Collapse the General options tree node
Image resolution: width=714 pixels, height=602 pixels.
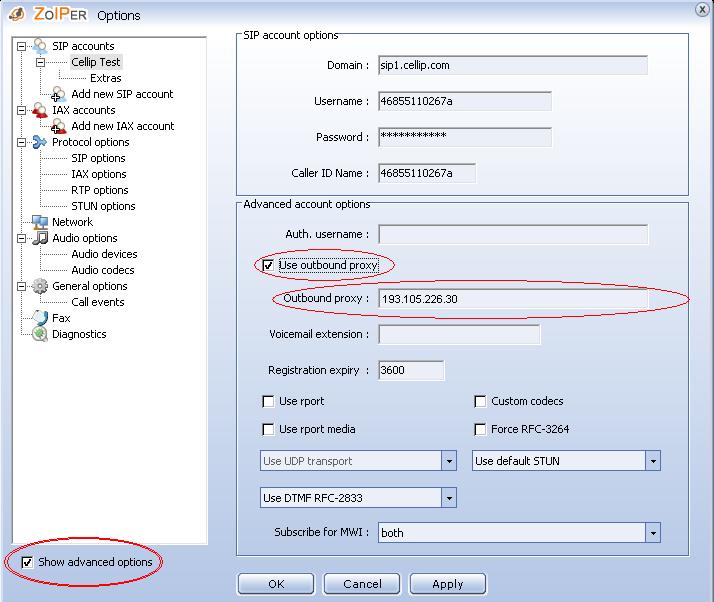(x=21, y=286)
